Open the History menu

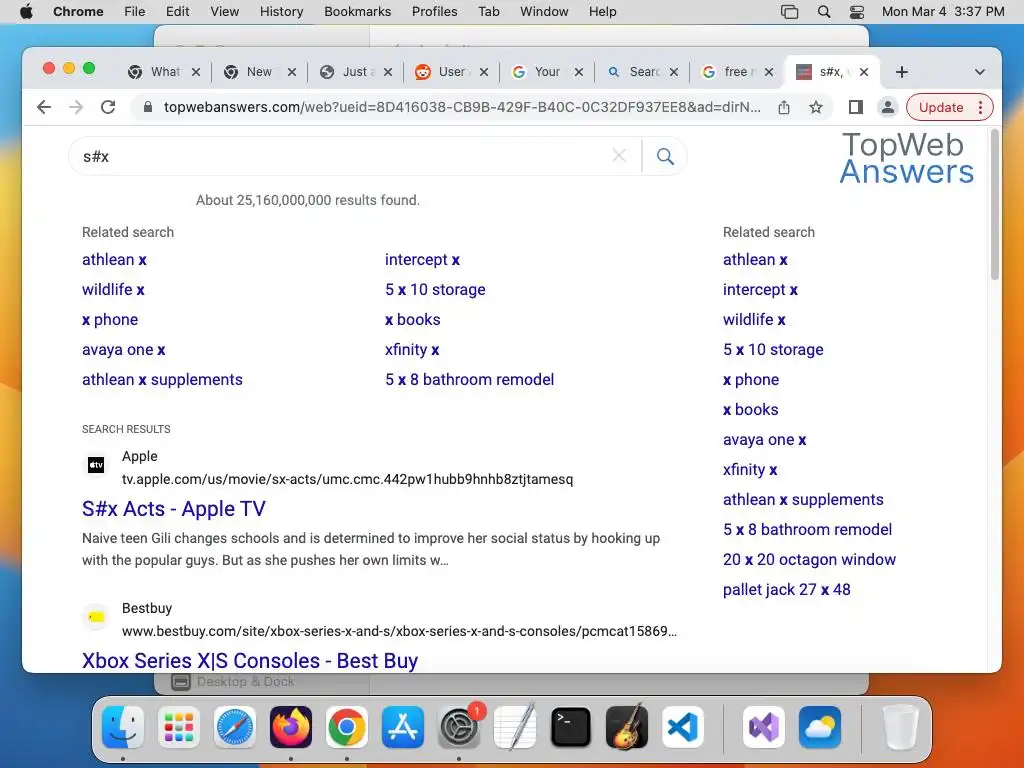point(281,11)
